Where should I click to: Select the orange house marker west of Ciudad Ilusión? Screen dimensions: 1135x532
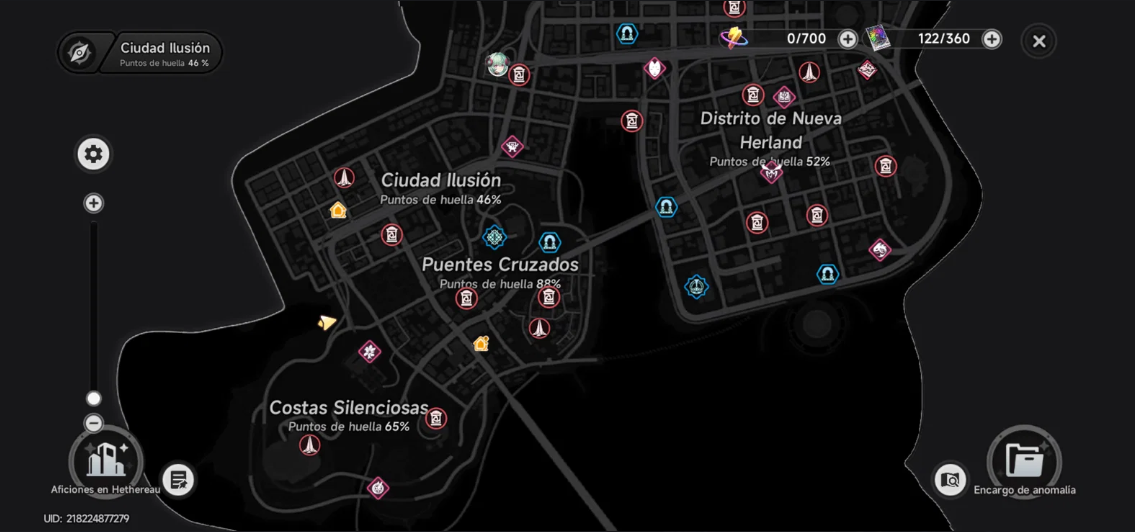coord(338,210)
